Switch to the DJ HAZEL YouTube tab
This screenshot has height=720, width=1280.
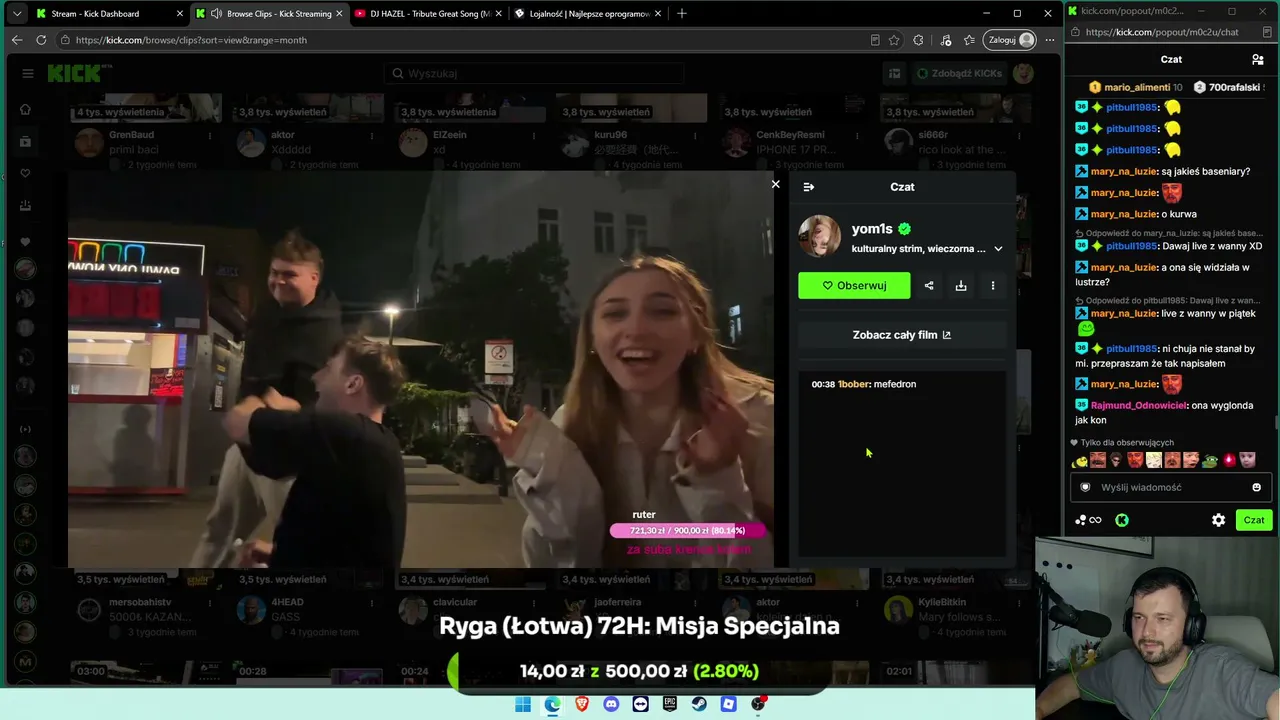coord(428,13)
